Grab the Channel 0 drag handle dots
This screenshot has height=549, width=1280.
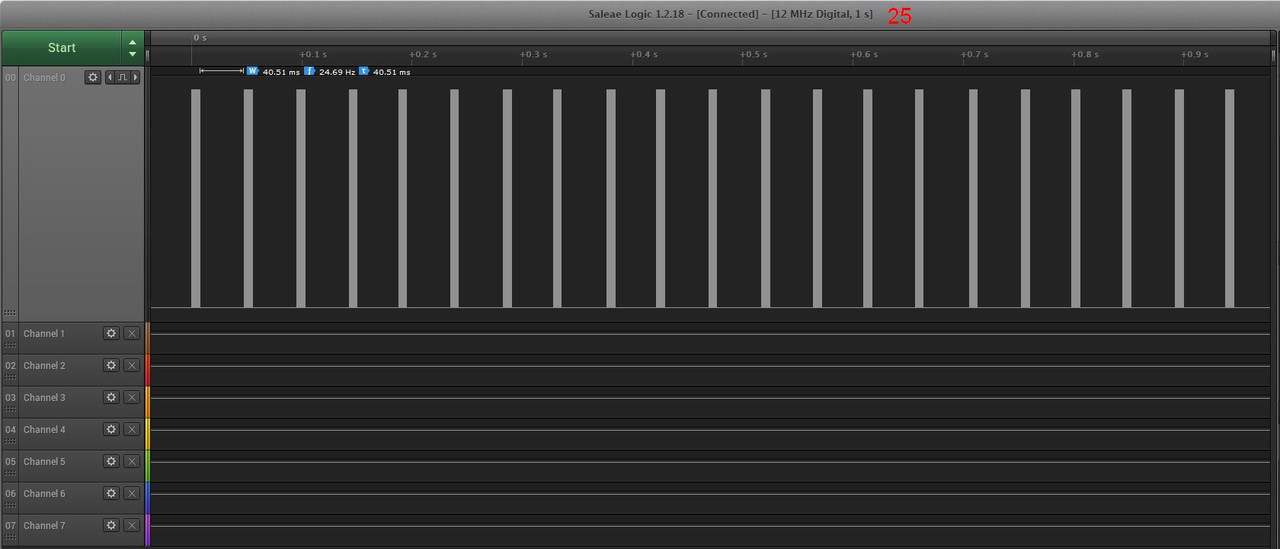(10, 313)
